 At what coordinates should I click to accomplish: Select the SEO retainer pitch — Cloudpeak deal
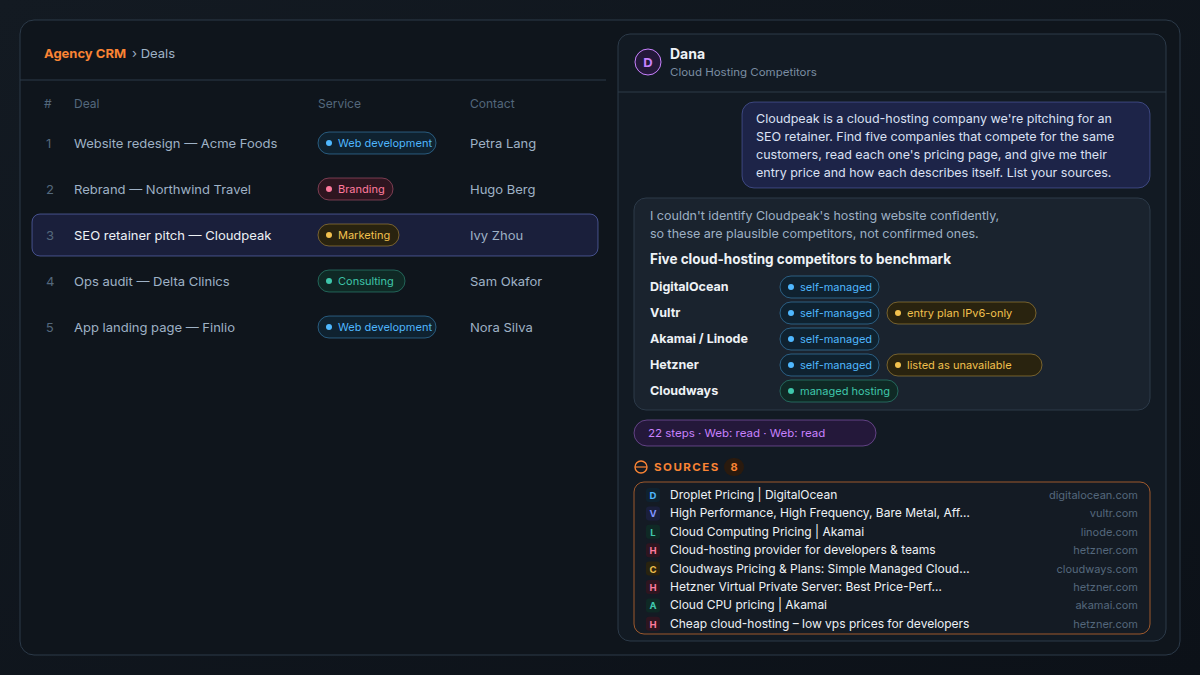click(315, 235)
